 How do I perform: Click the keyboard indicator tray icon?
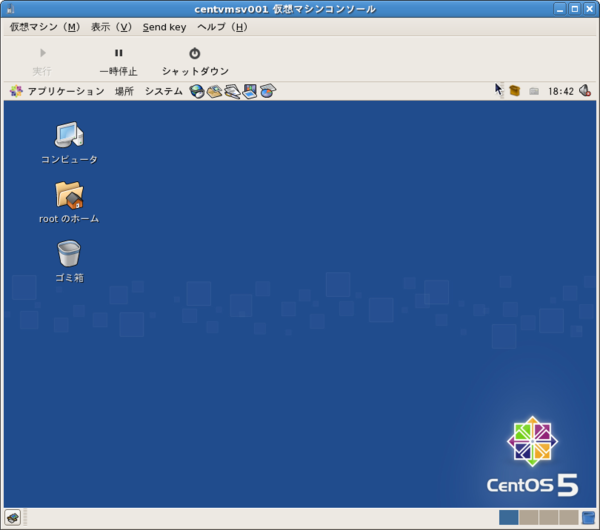tap(534, 91)
